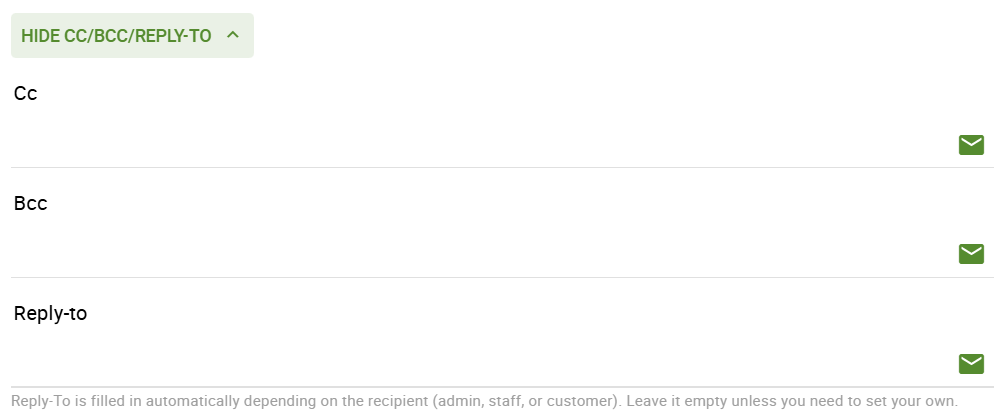The width and height of the screenshot is (1005, 417).
Task: Click the underline beneath the Bcc field
Action: point(500,277)
